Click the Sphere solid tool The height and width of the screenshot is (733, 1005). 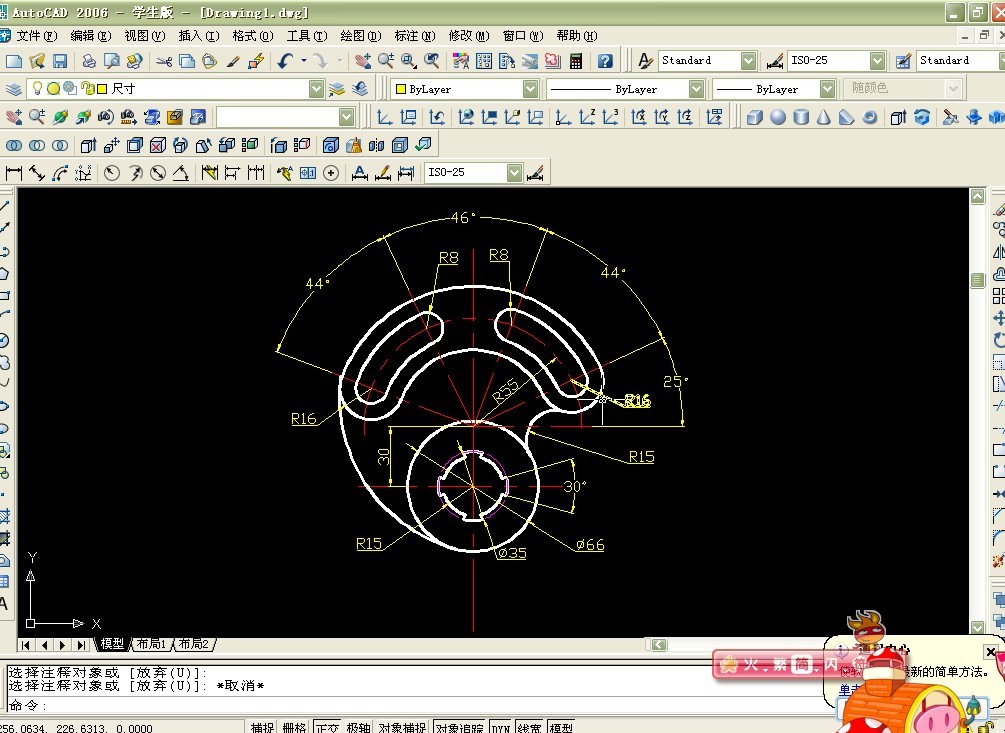tap(777, 117)
